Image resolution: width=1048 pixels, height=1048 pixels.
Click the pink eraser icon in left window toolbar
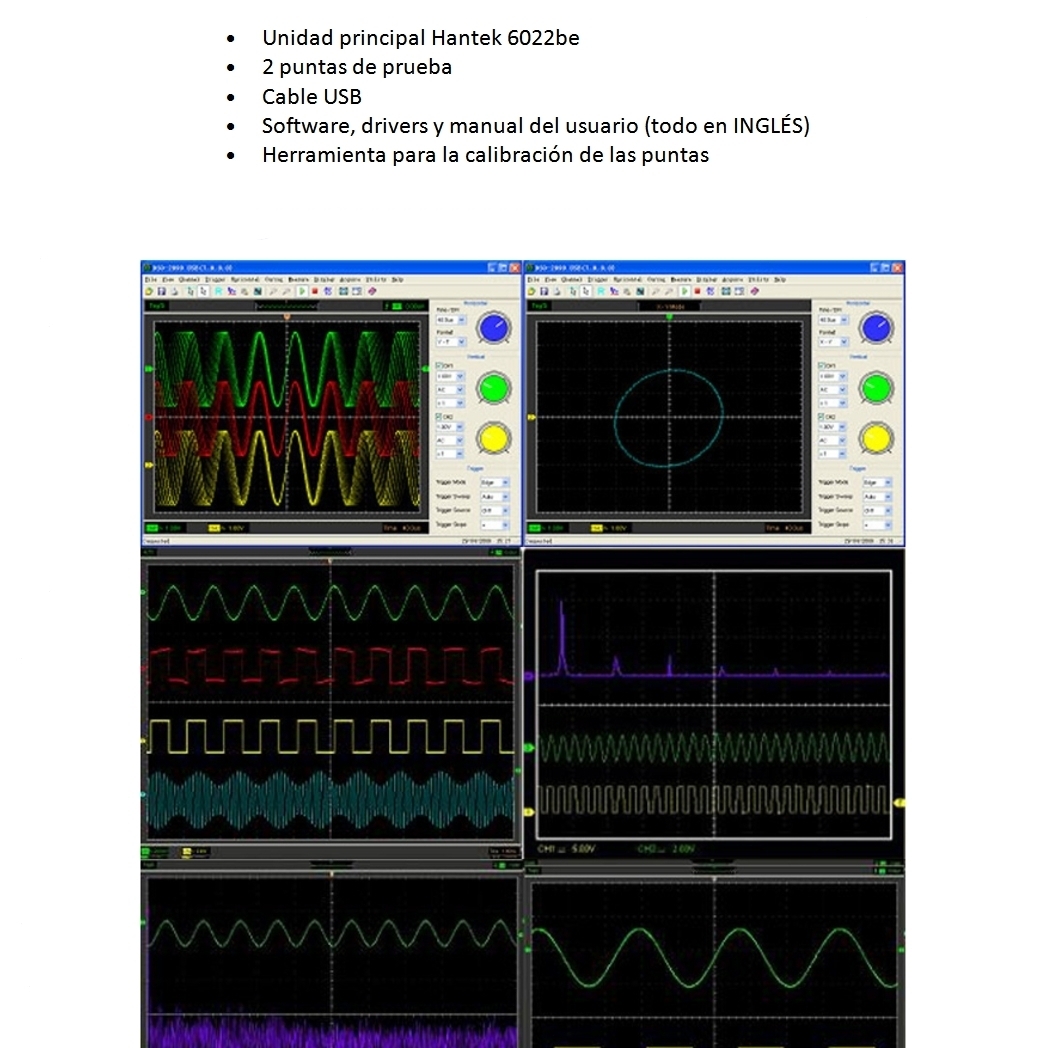[x=373, y=290]
